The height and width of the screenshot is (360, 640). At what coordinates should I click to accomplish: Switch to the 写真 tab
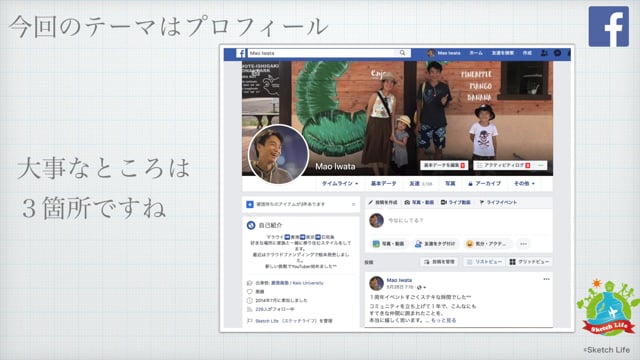click(x=450, y=184)
